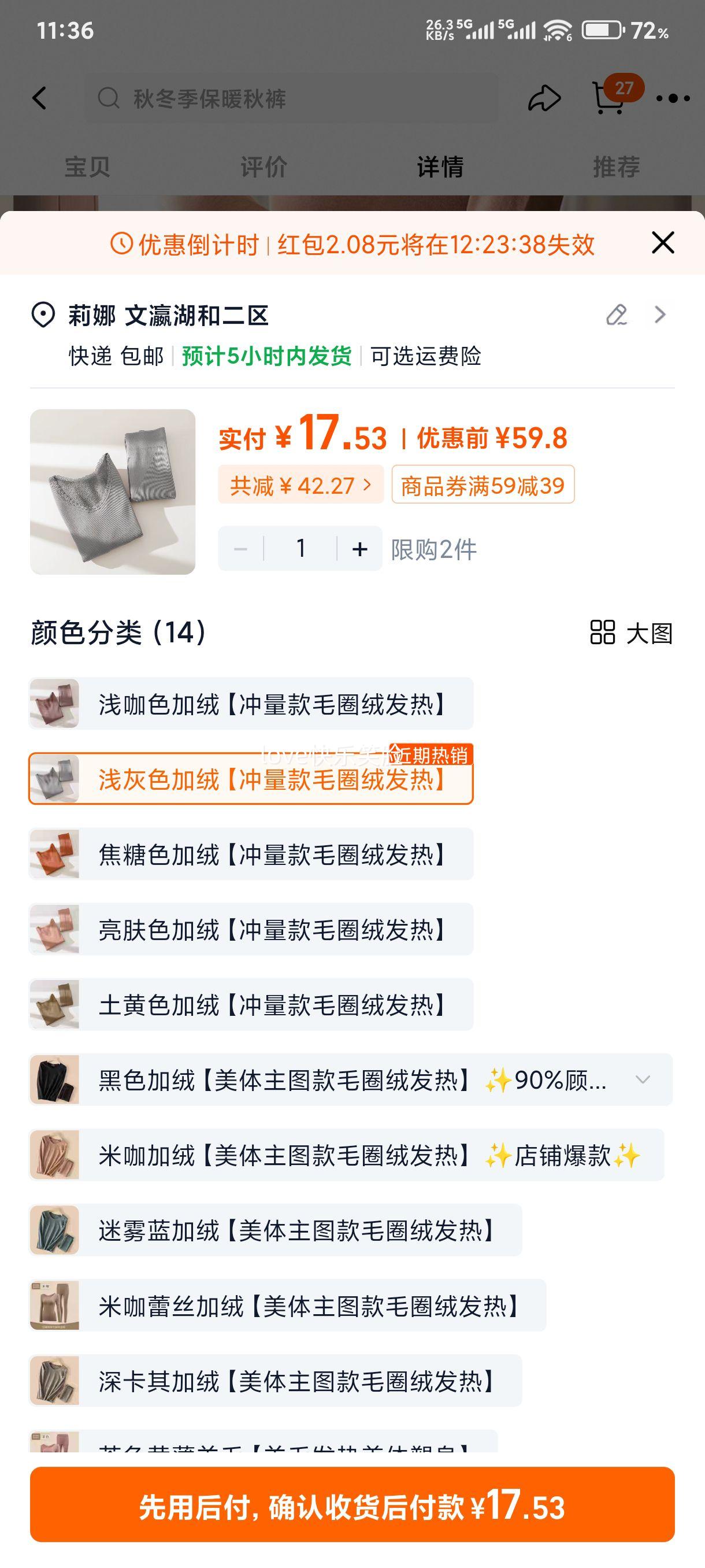
Task: Close the coupon countdown popup
Action: [x=662, y=242]
